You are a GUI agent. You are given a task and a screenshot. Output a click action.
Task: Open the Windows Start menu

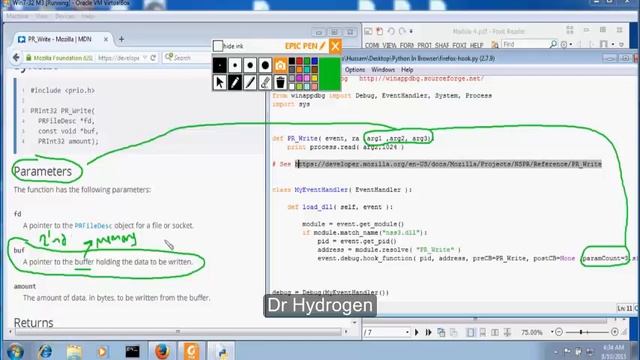pyautogui.click(x=15, y=351)
